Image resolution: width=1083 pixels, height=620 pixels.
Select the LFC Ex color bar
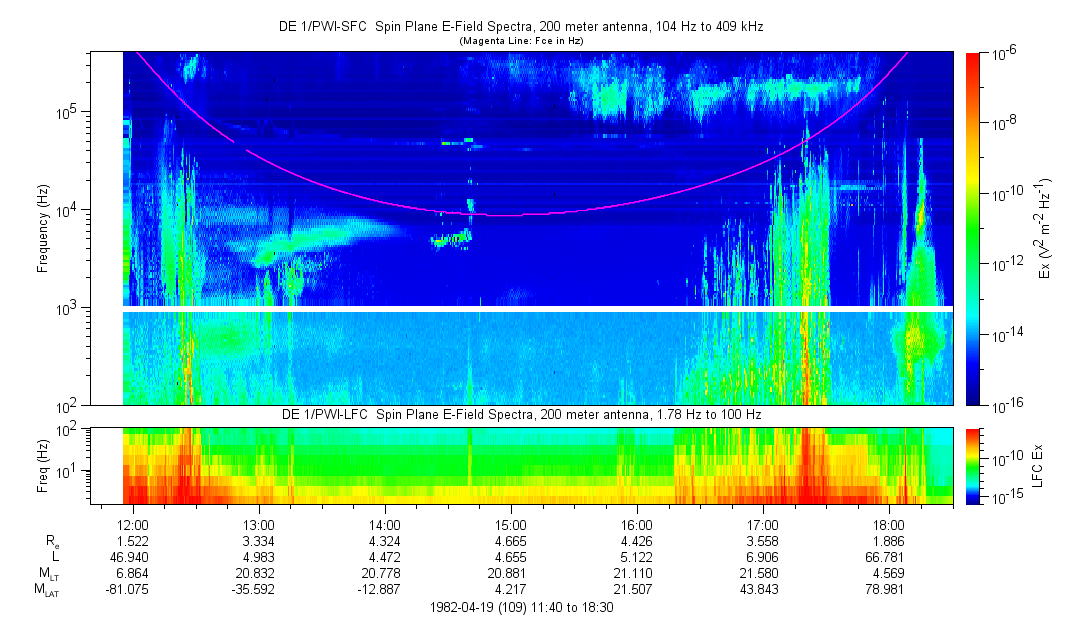click(x=973, y=466)
